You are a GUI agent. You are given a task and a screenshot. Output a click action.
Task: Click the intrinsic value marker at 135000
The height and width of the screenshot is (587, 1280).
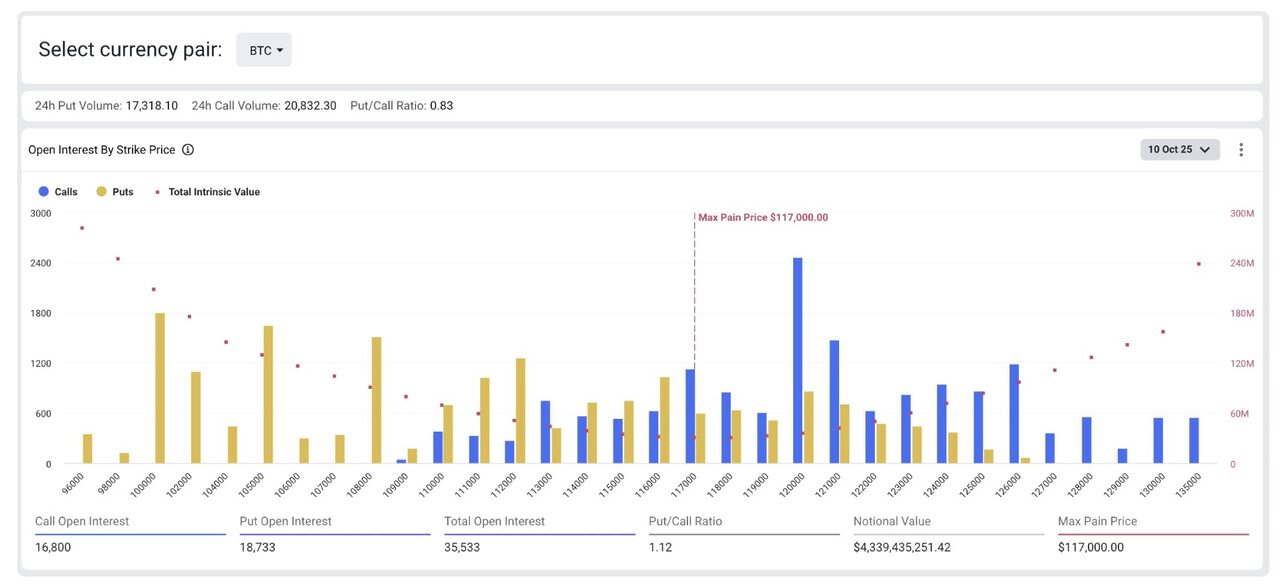(x=1198, y=264)
